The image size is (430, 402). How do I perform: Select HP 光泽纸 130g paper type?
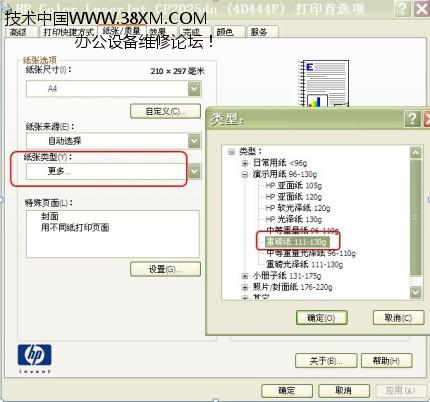294,219
